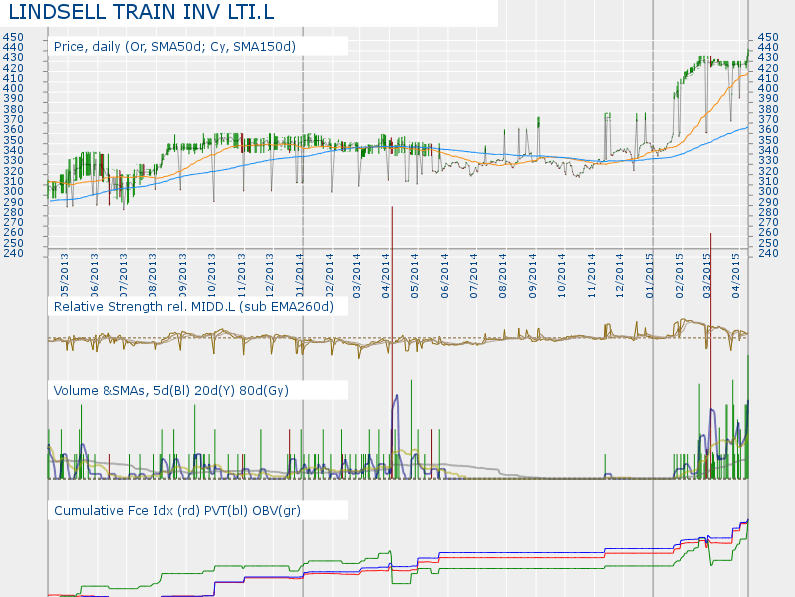Viewport: 795px width, 597px height.
Task: Click the 330 value on right price axis
Action: [768, 160]
